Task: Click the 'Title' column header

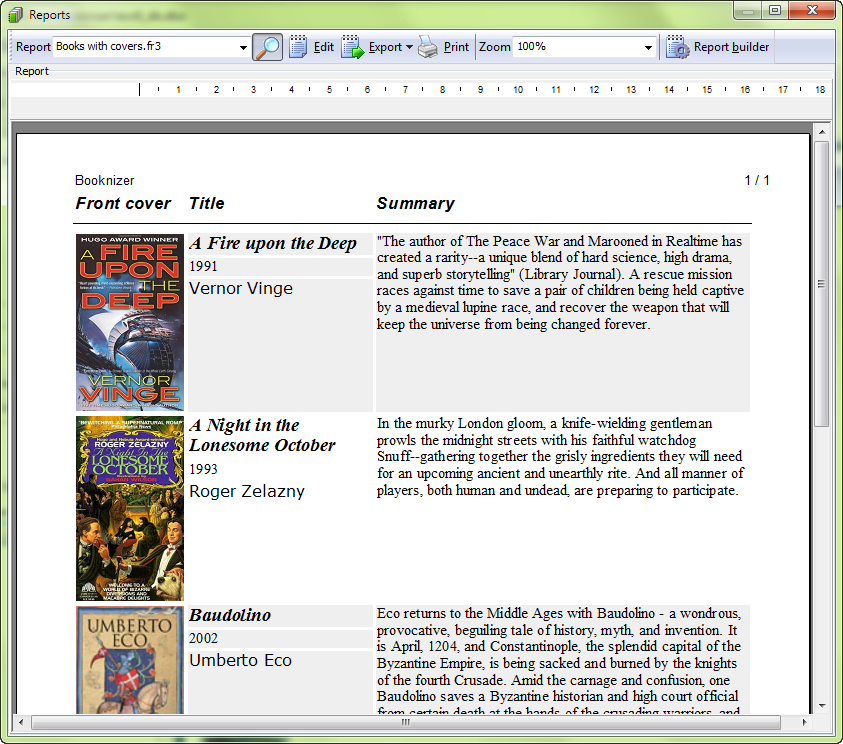Action: [206, 203]
